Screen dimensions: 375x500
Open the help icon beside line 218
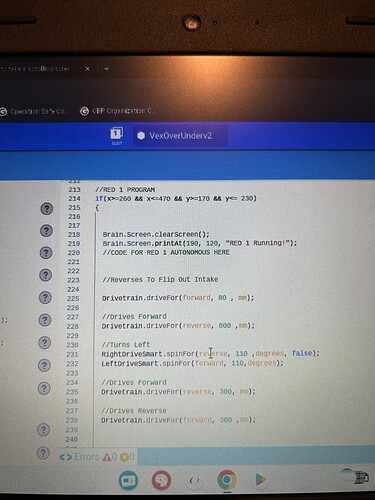pyautogui.click(x=46, y=231)
